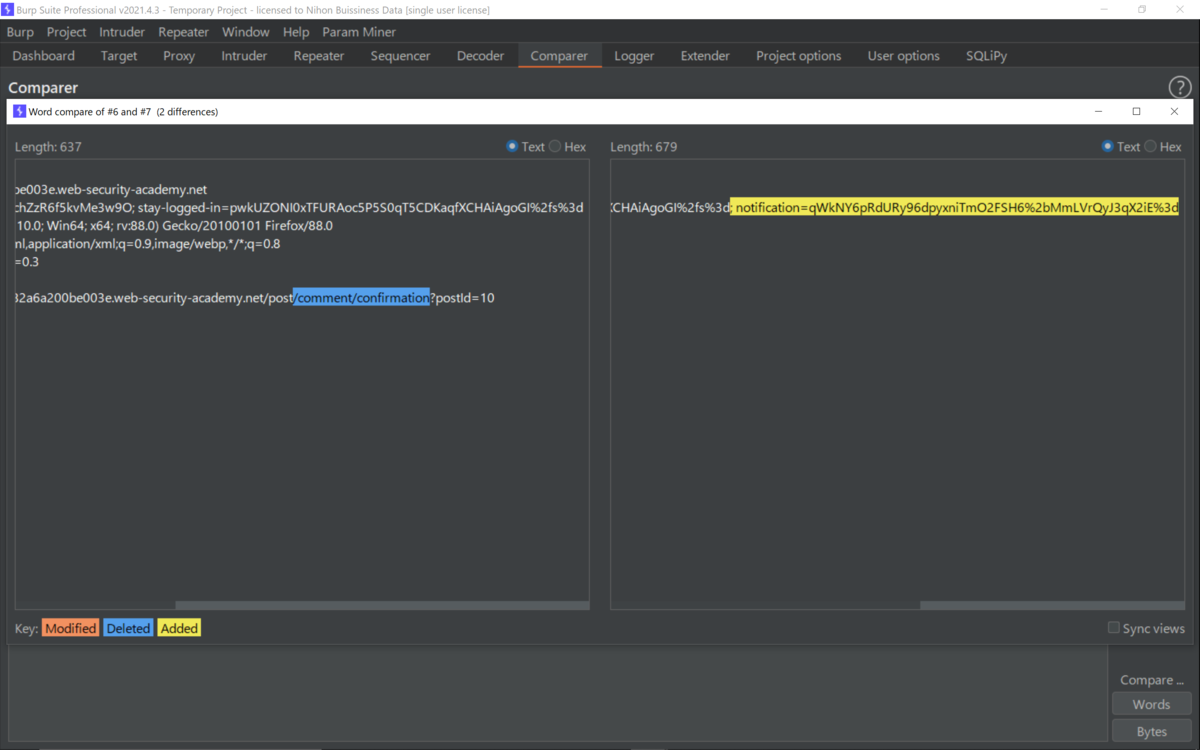This screenshot has width=1200, height=750.
Task: Open the Project options tab
Action: coord(798,56)
